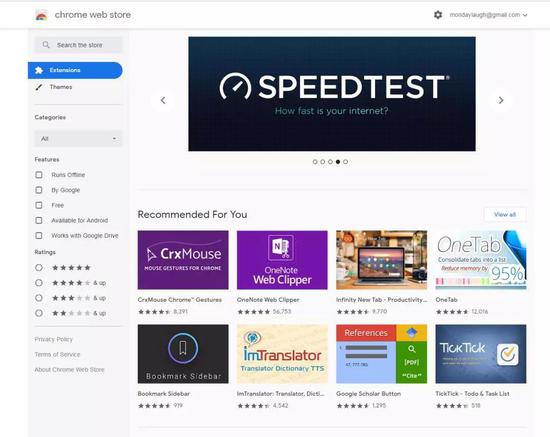Check Available for Android filter

pos(39,220)
